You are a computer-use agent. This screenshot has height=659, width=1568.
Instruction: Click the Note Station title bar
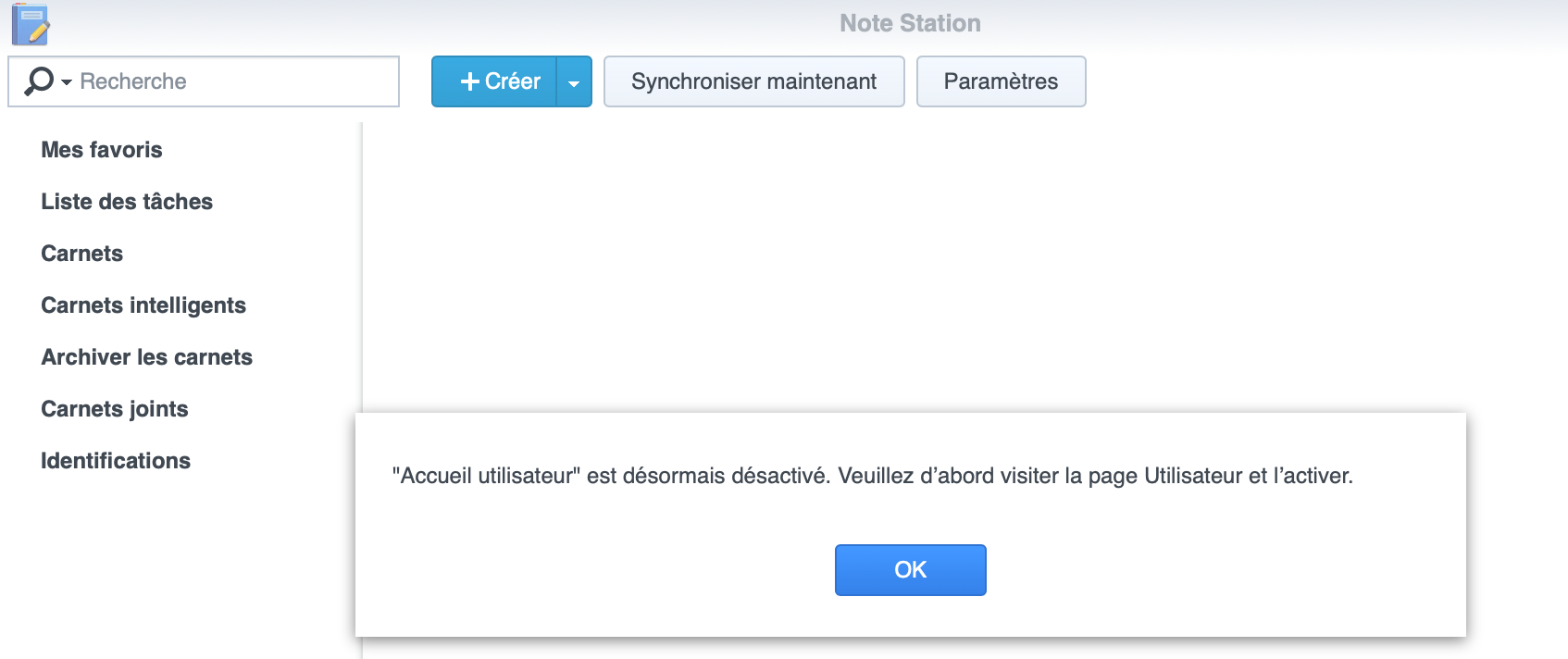[910, 23]
